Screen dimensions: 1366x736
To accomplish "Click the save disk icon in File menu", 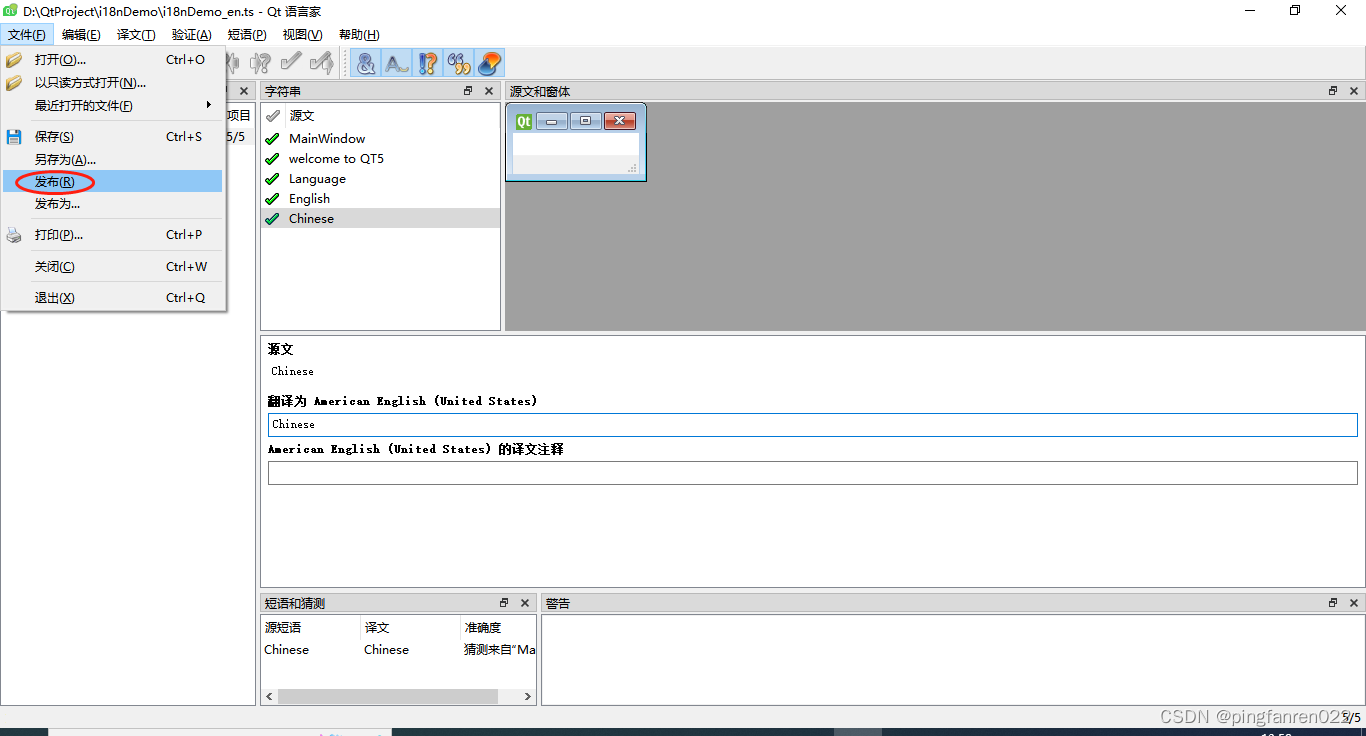I will coord(14,137).
